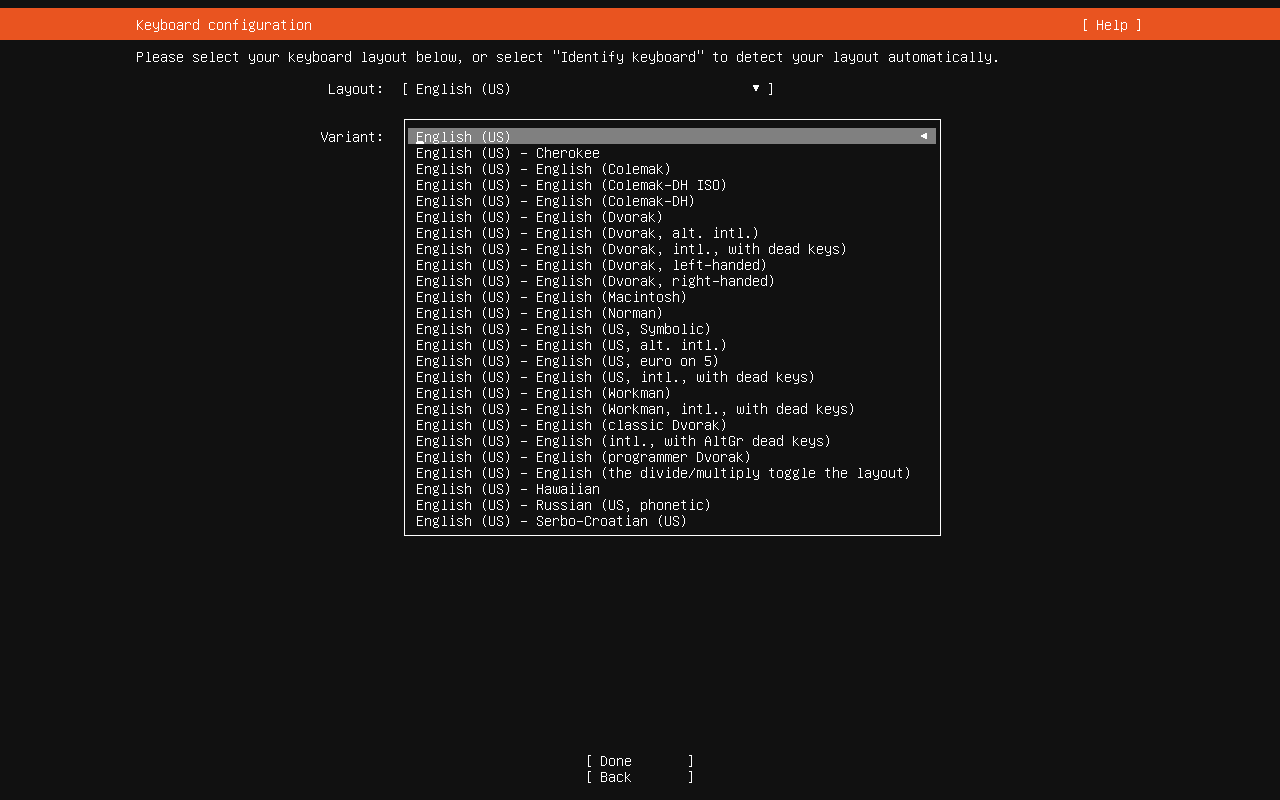Click the arrow marker on selected variant
The image size is (1280, 800).
tap(924, 137)
